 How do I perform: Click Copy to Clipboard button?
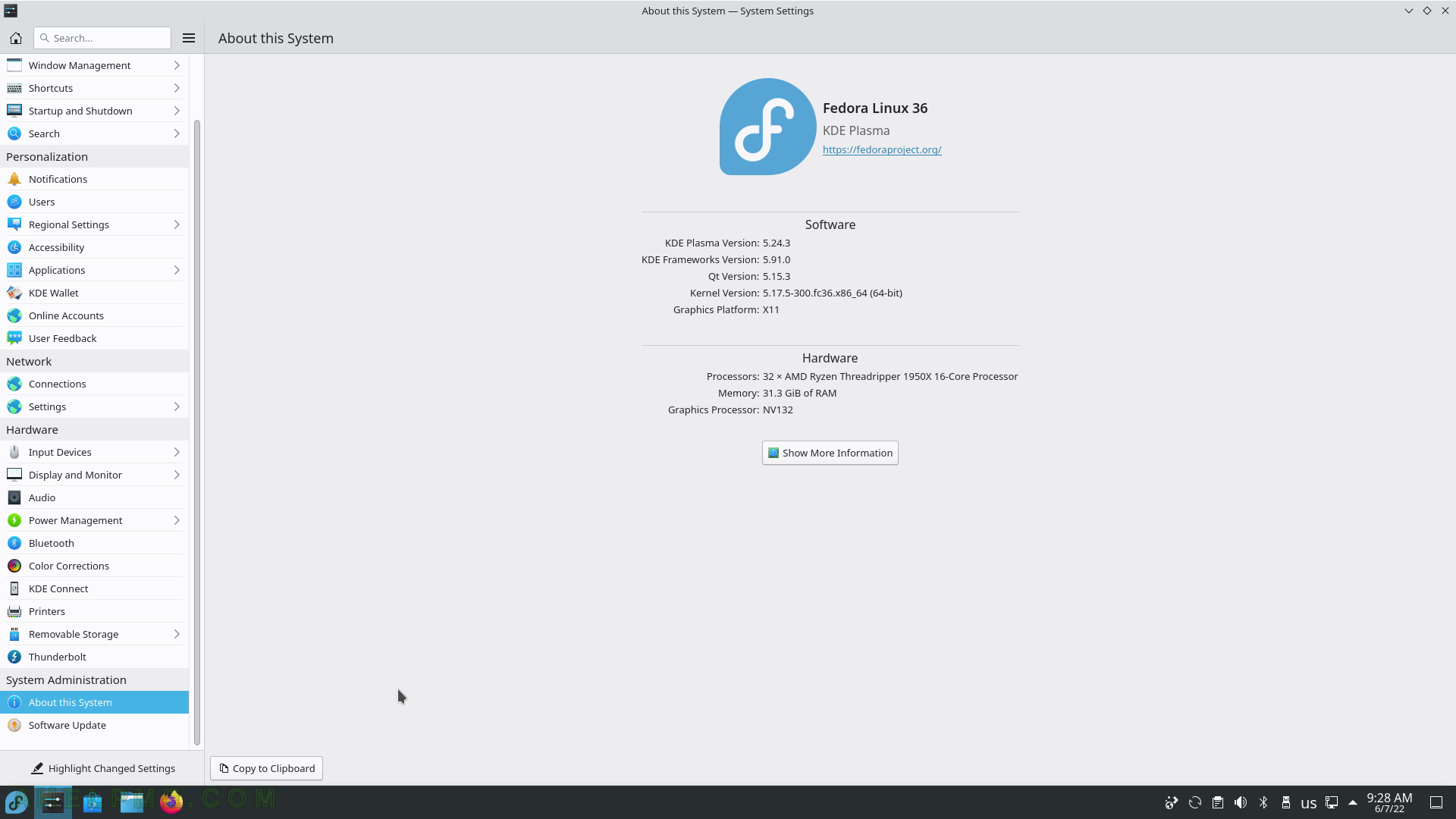click(x=266, y=768)
